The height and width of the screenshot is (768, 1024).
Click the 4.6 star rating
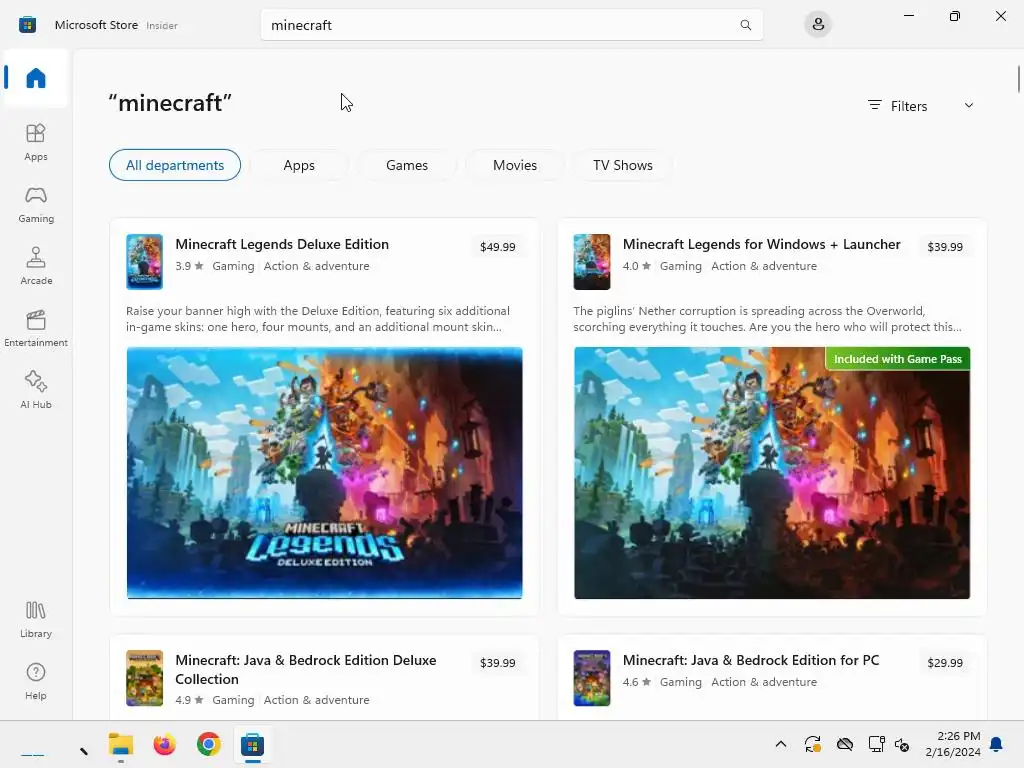637,682
